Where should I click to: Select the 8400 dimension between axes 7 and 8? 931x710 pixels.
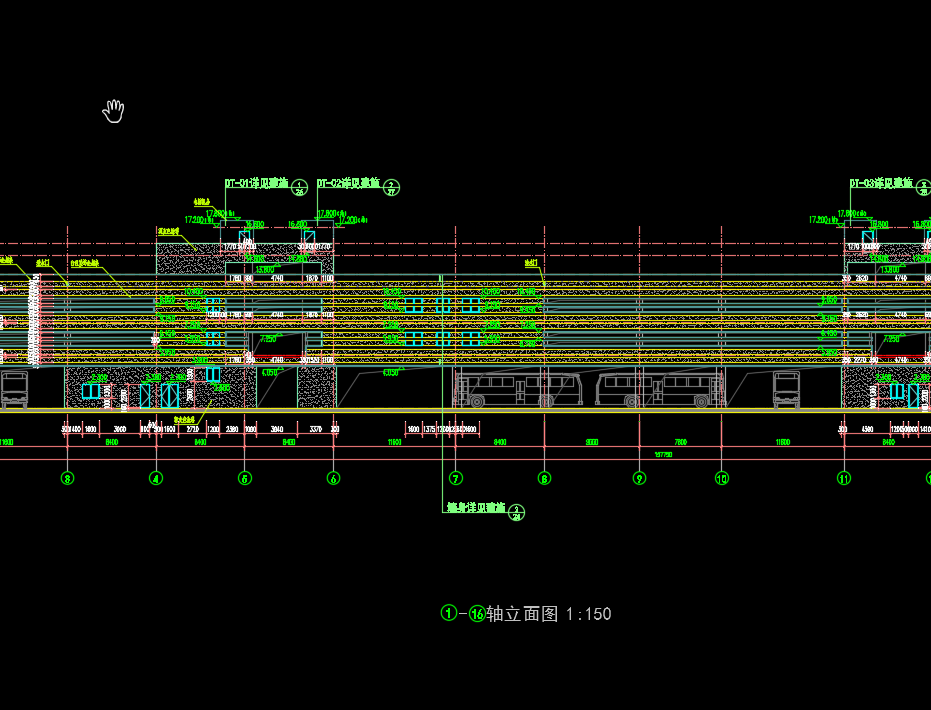500,442
